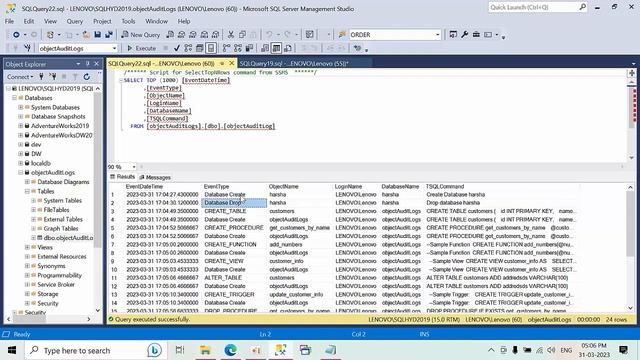Click the CREATE_TRIGGER cell in row 13

point(234,294)
